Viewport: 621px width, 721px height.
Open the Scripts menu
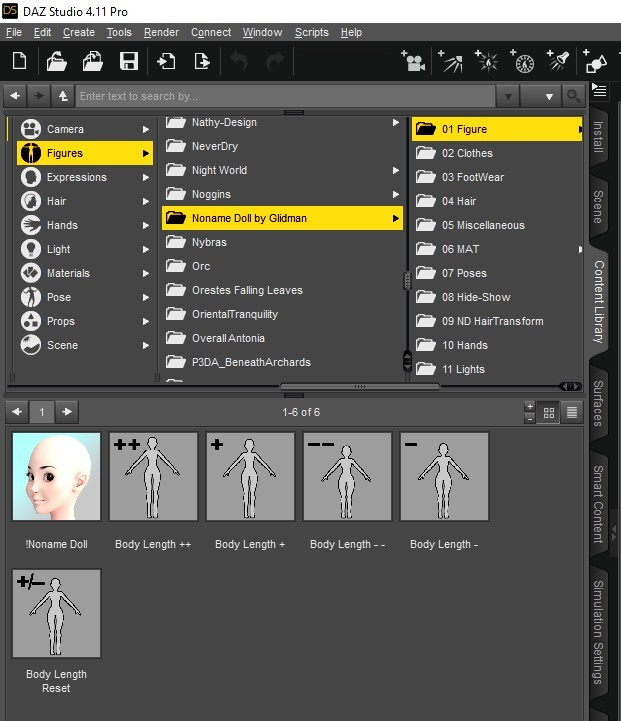(x=312, y=33)
